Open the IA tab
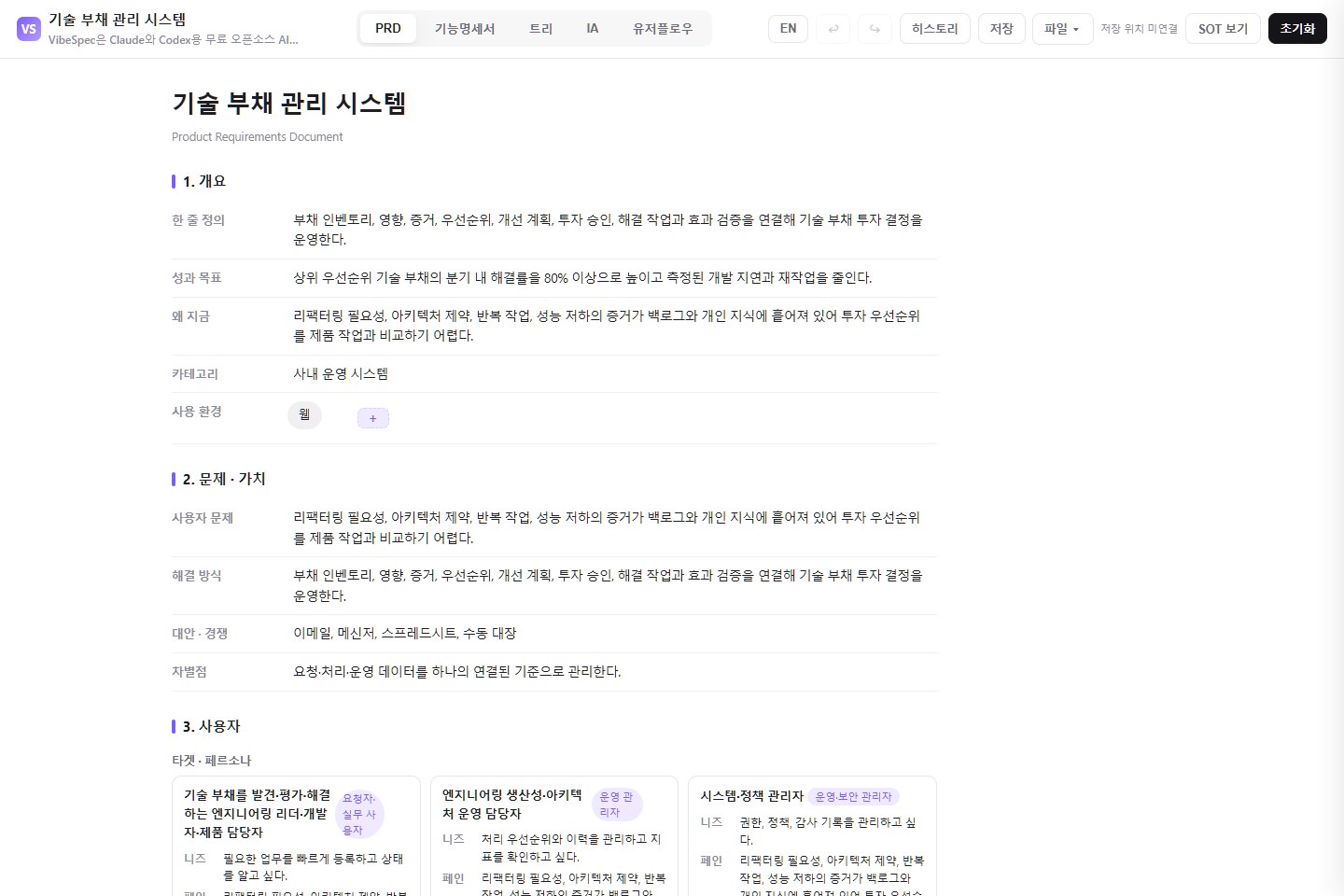Screen dimensions: 1344x896 593,29
